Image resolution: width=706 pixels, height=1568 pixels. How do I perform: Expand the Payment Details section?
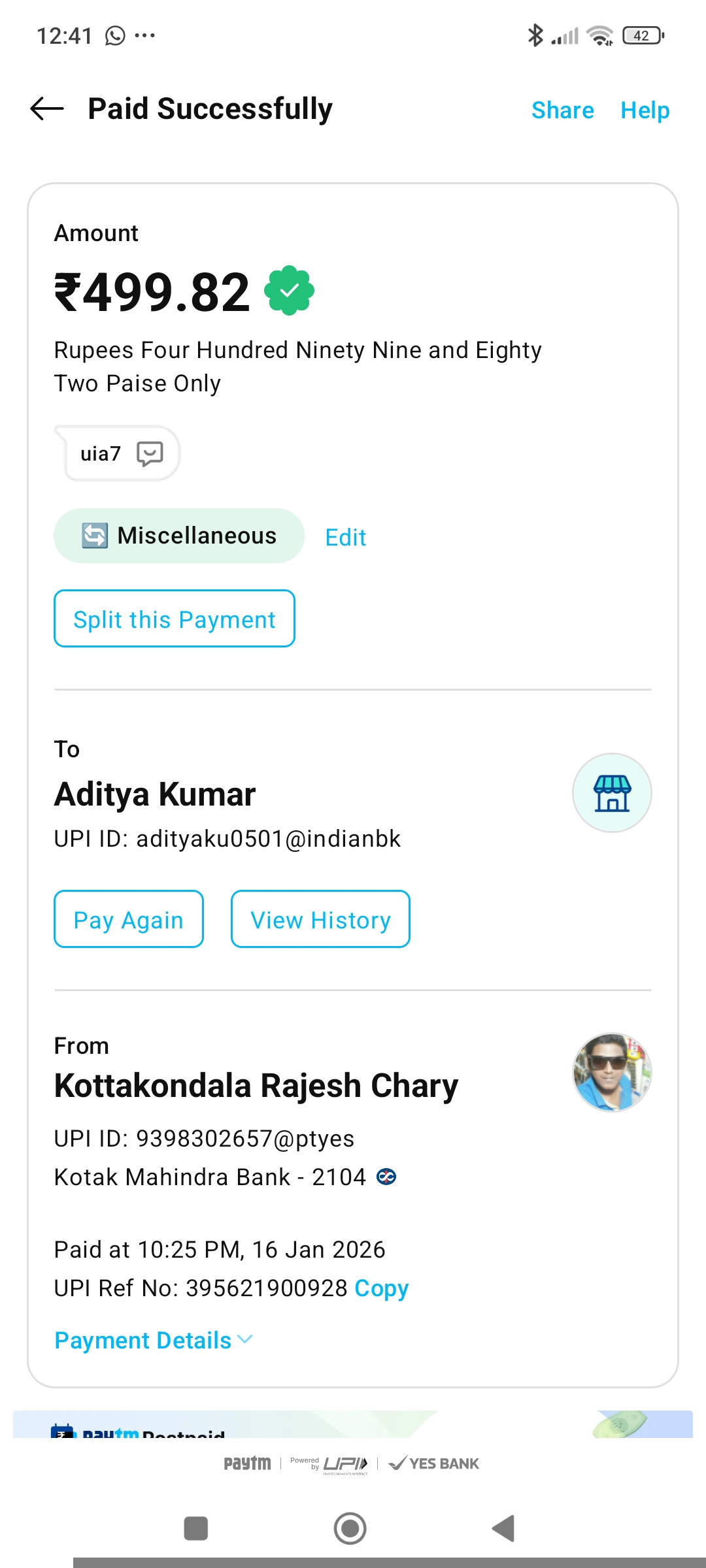coord(154,1341)
